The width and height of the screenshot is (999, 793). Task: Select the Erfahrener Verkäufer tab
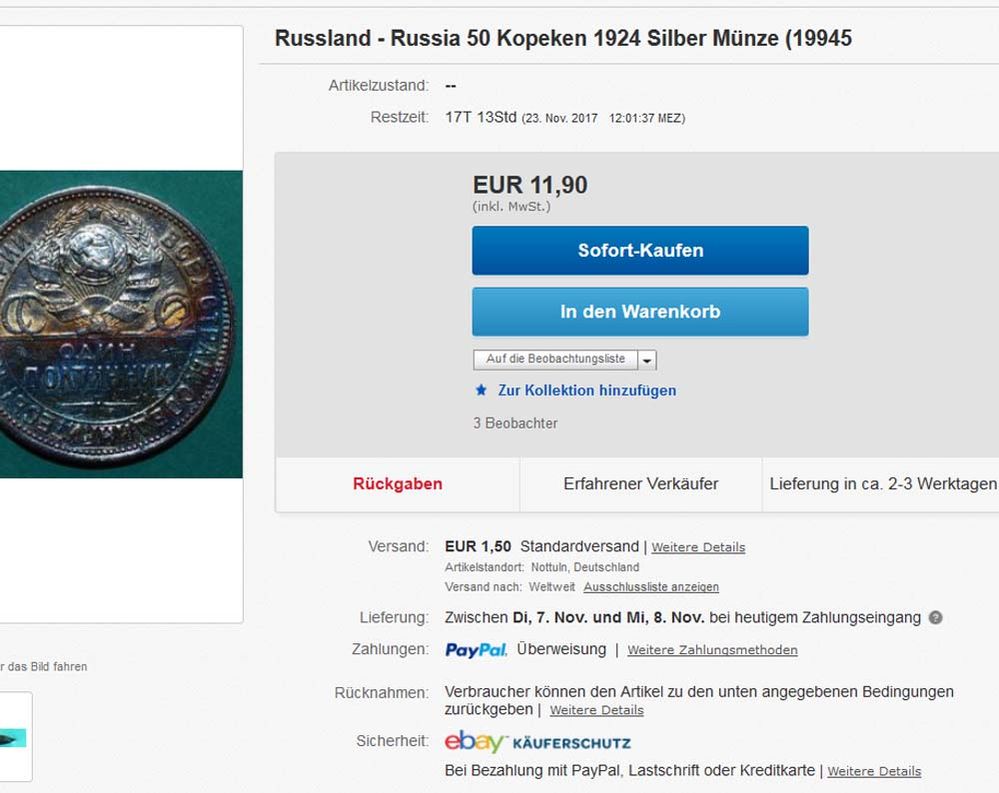click(641, 484)
